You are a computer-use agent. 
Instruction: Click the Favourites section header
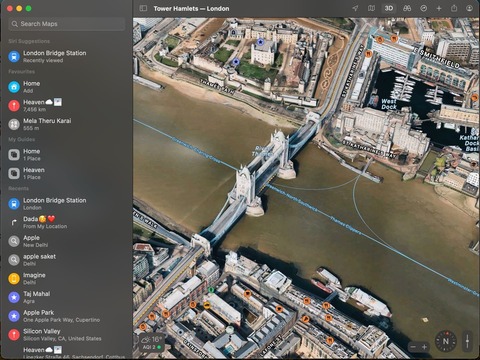[21, 72]
